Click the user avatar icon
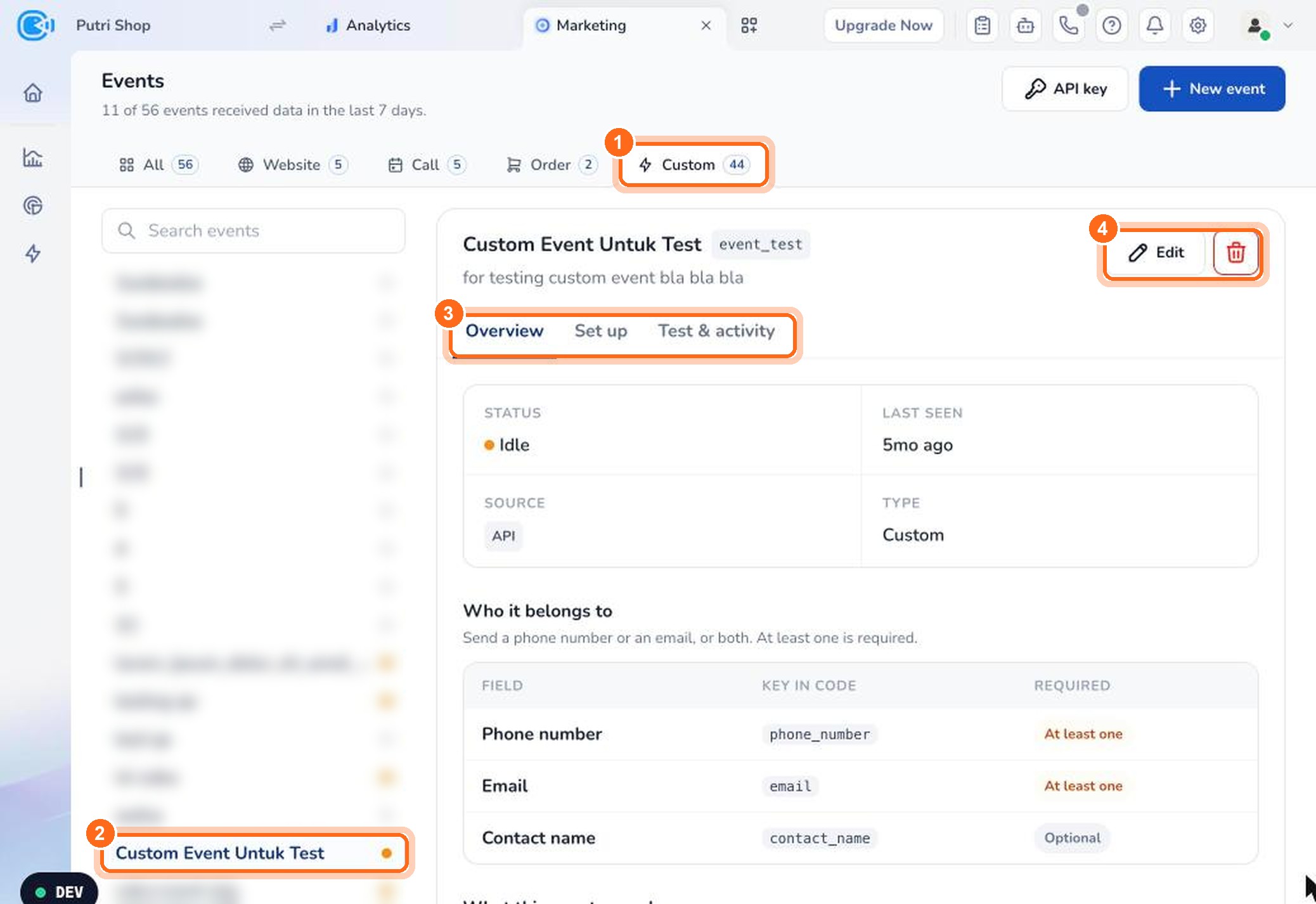 pos(1255,25)
